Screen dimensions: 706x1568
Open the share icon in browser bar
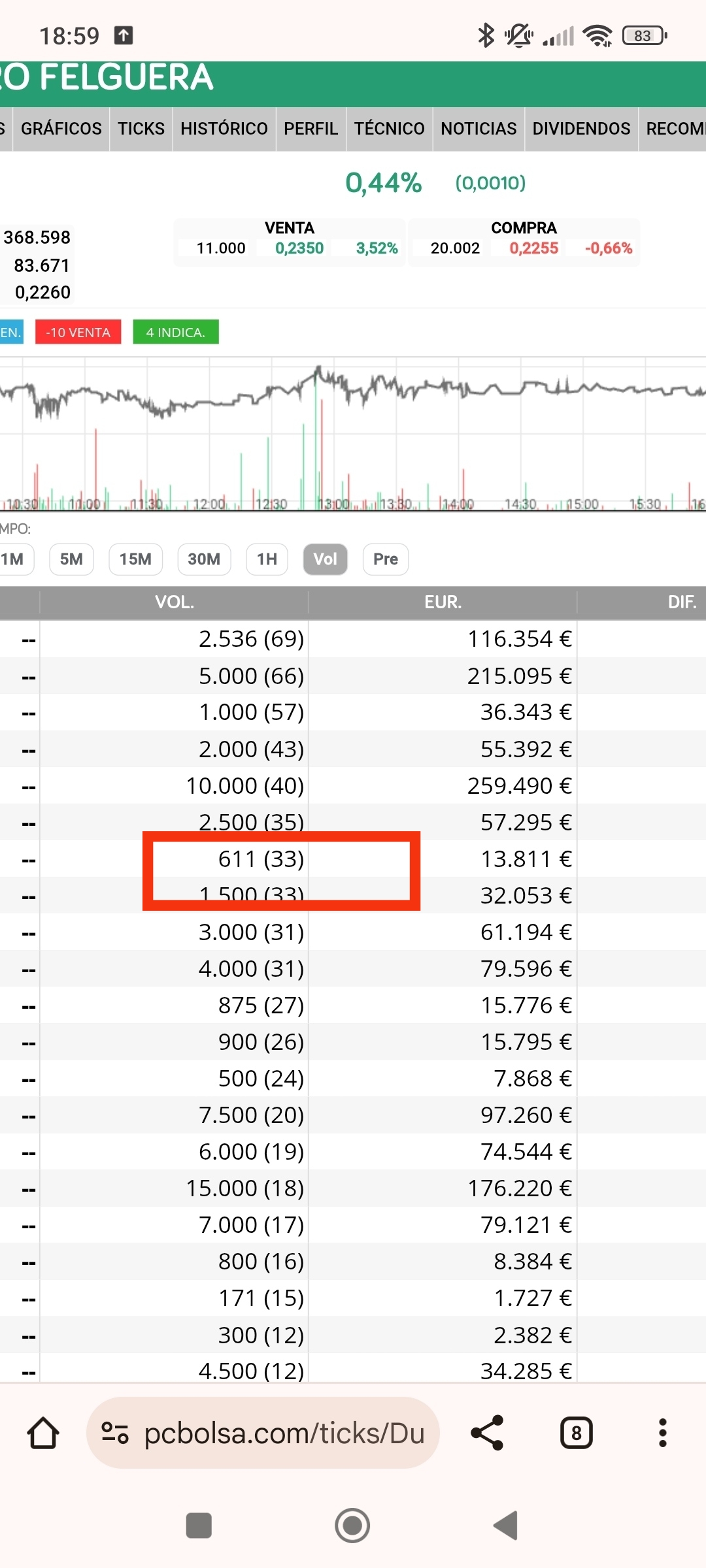487,1433
